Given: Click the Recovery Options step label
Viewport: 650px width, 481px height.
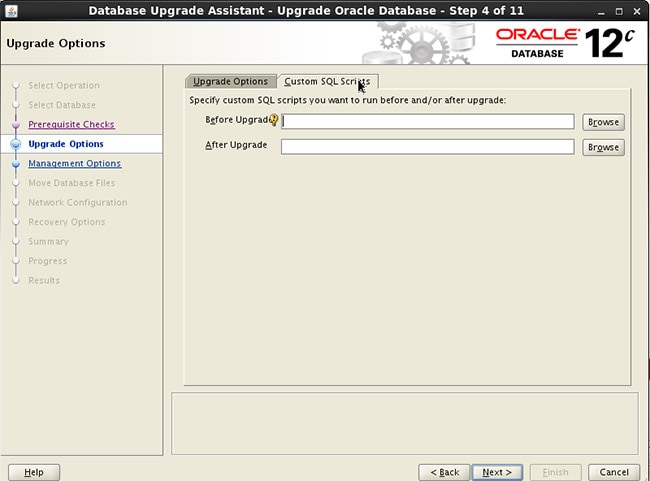Looking at the screenshot, I should coord(66,222).
